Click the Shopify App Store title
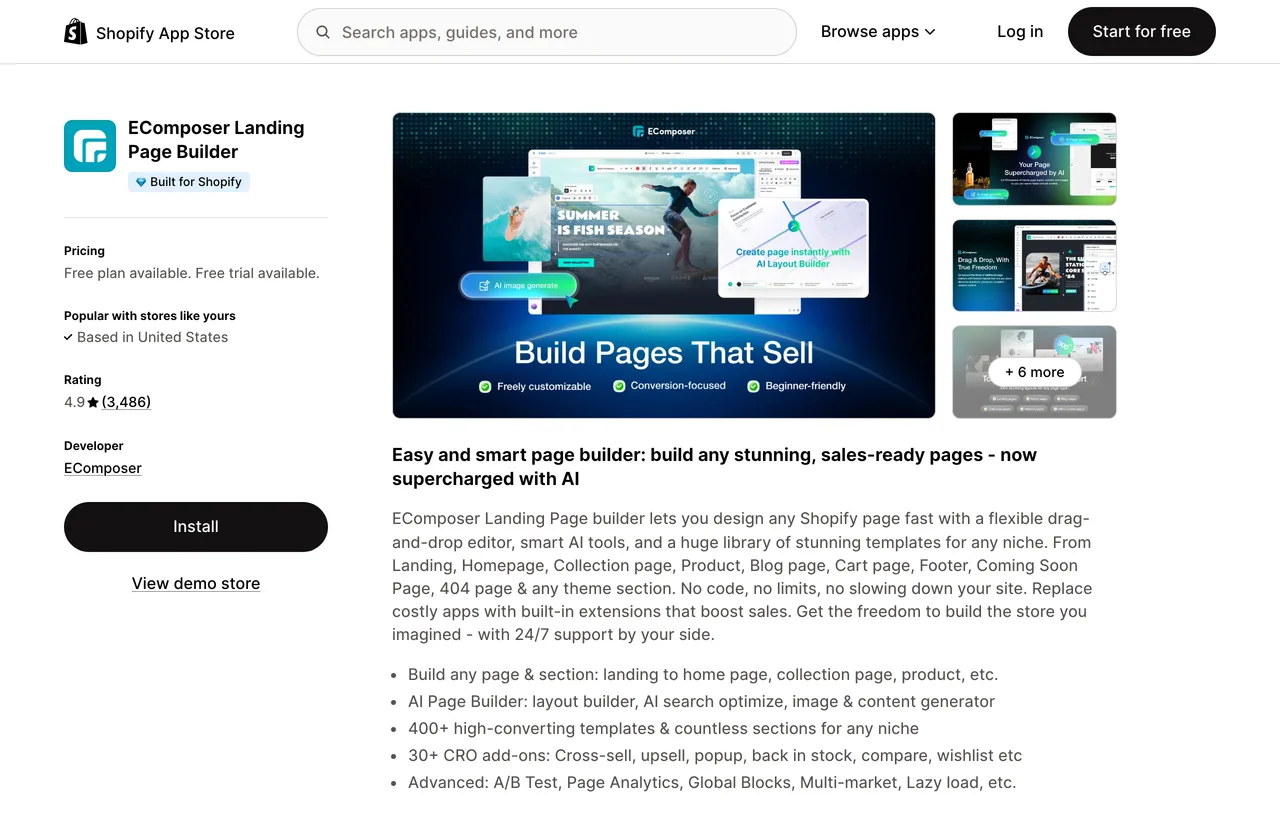 [165, 33]
